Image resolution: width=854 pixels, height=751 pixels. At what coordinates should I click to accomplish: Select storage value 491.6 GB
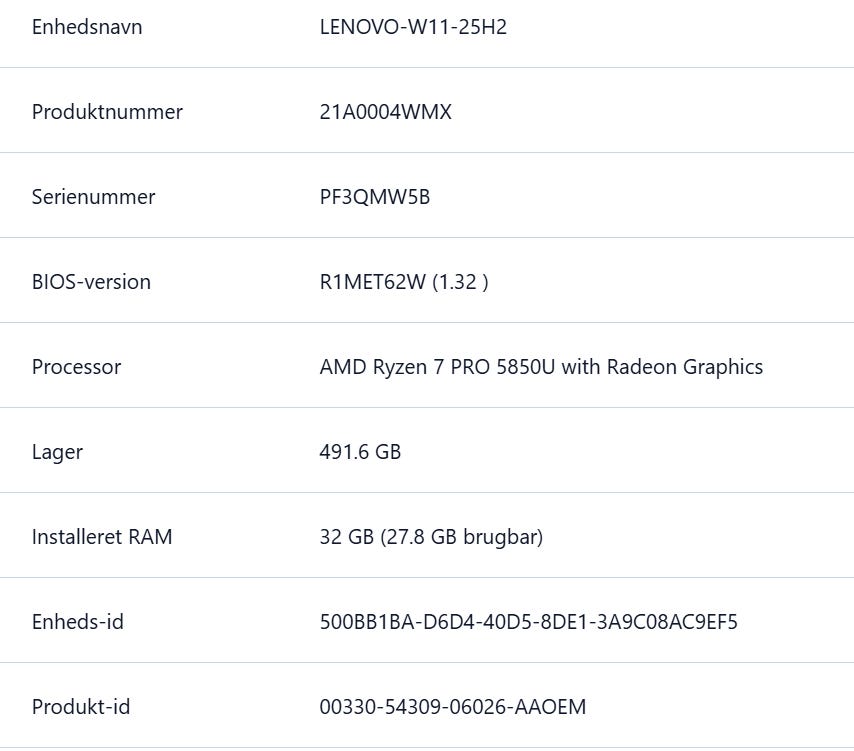point(360,451)
